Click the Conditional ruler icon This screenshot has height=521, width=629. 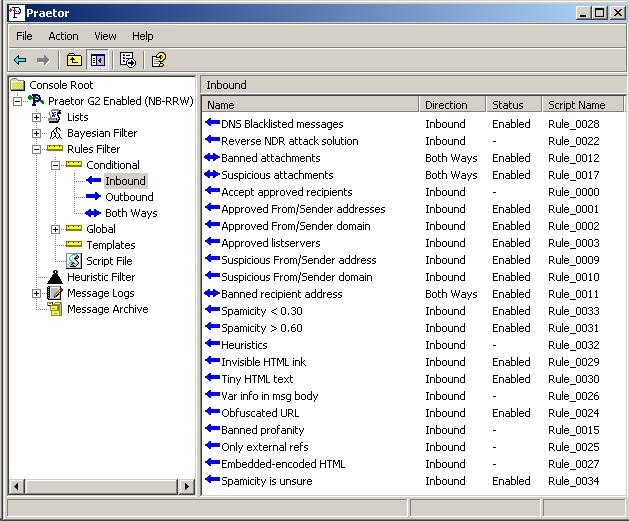74,164
